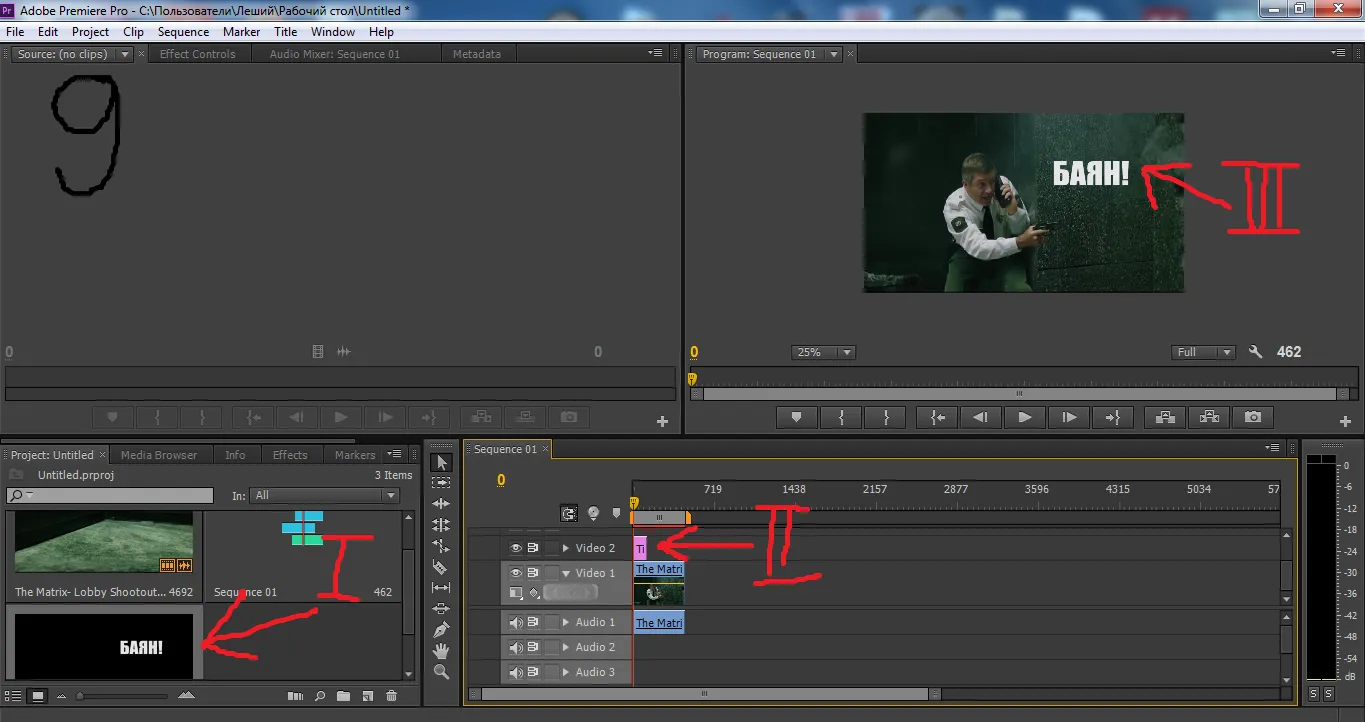
Task: Select the Ripple Edit tool
Action: (x=442, y=504)
